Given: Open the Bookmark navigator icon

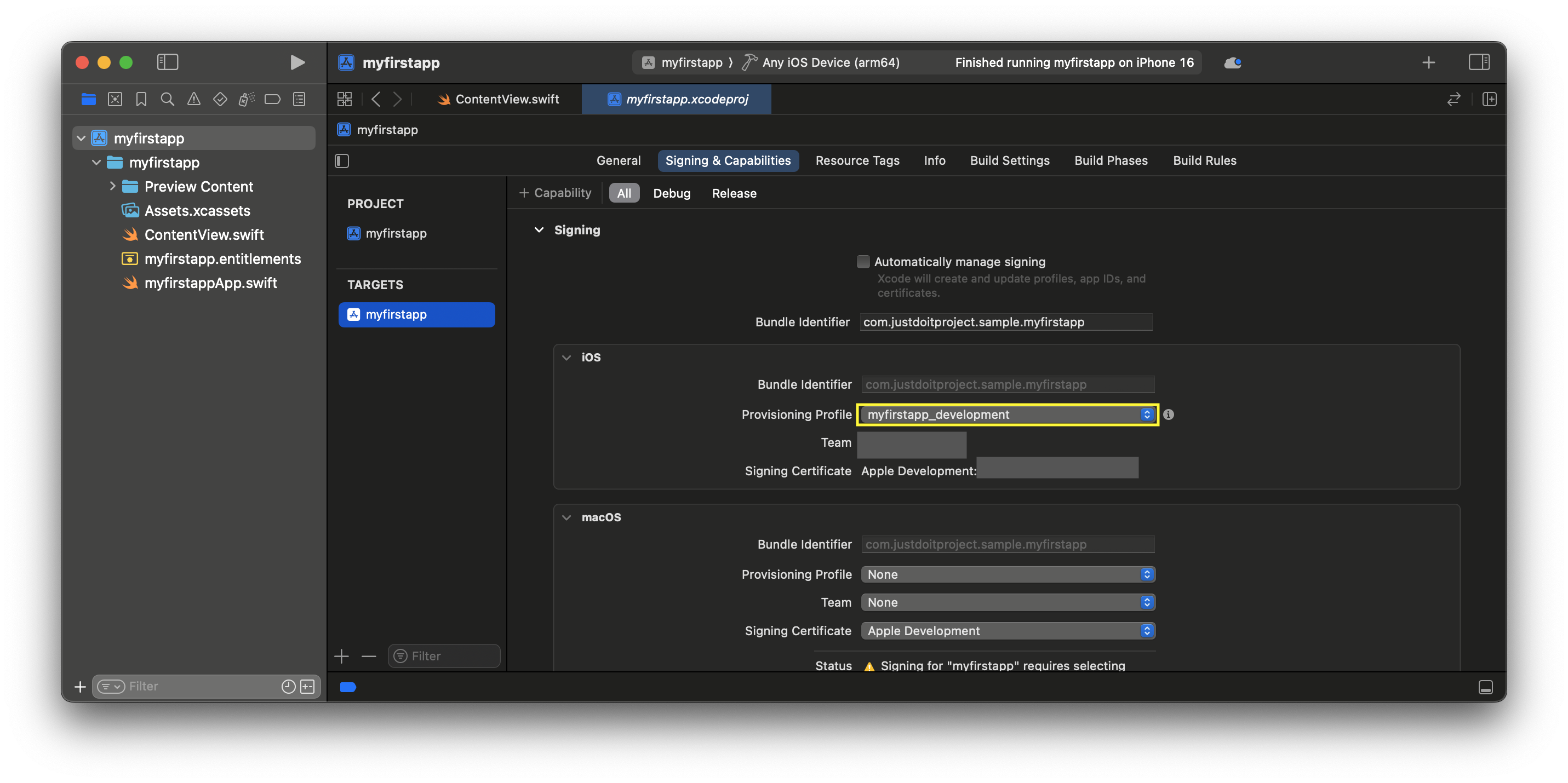Looking at the screenshot, I should tap(141, 99).
